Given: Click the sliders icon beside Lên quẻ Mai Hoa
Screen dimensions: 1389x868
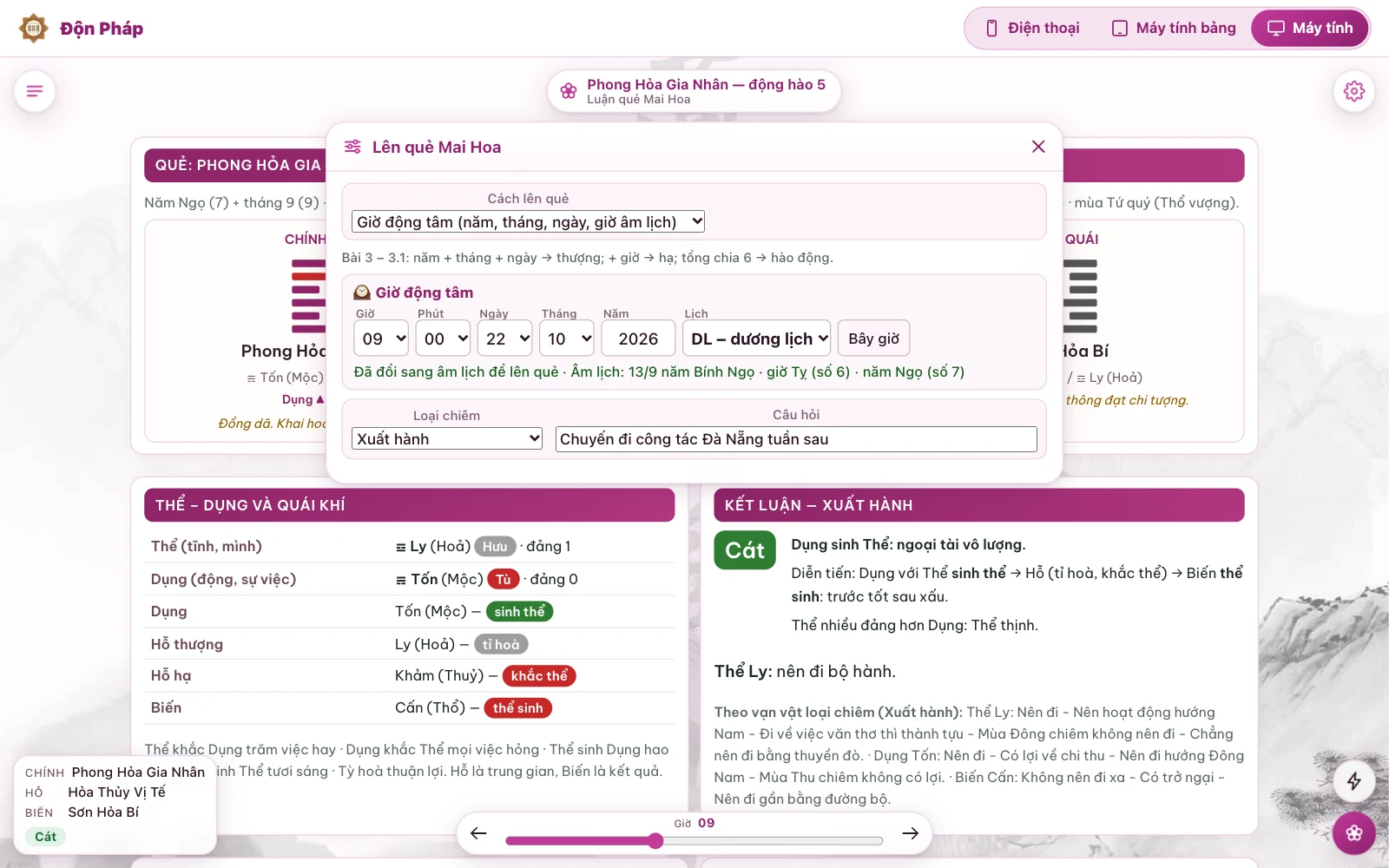Looking at the screenshot, I should tap(352, 147).
